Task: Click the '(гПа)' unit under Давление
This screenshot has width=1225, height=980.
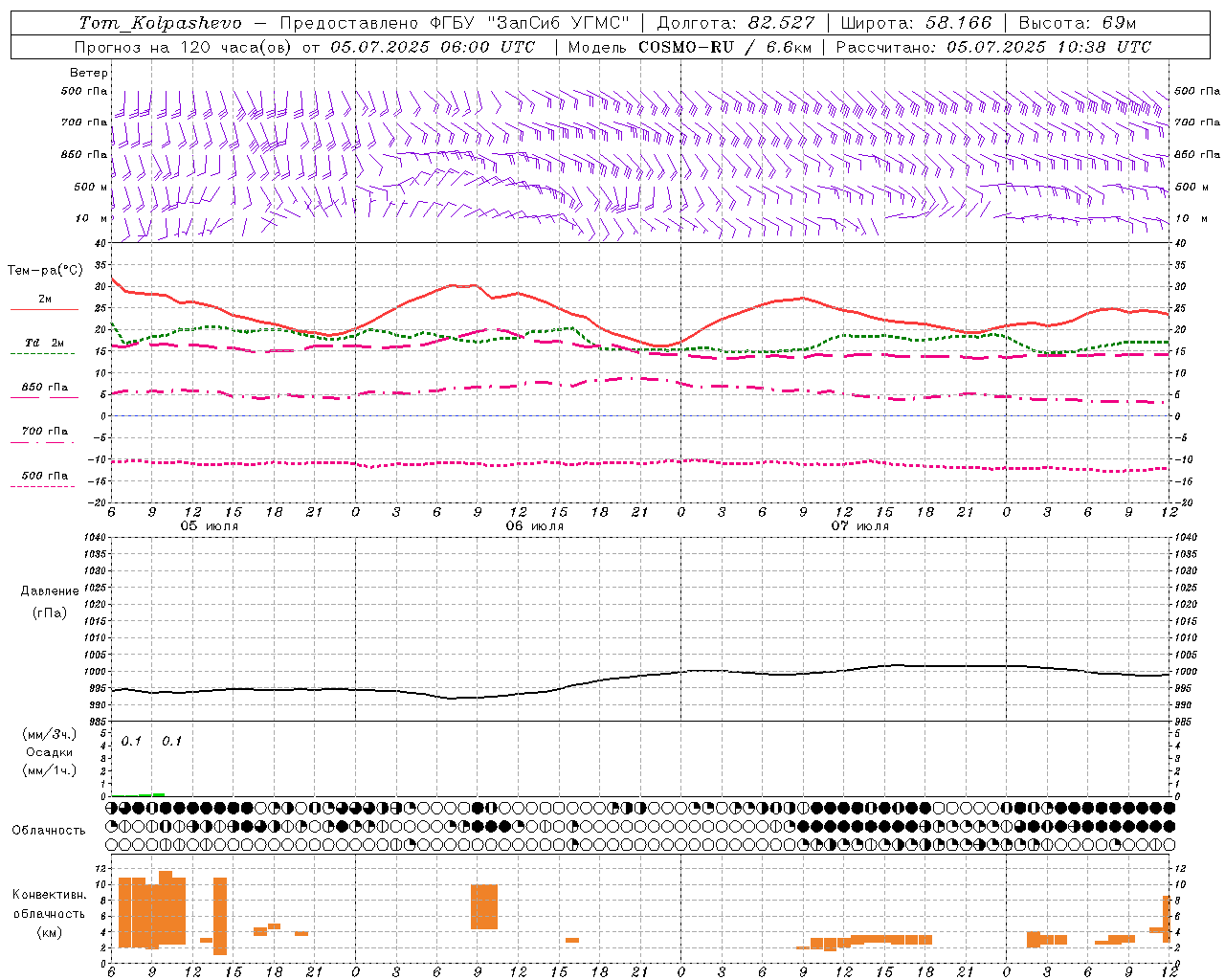Action: coord(50,612)
